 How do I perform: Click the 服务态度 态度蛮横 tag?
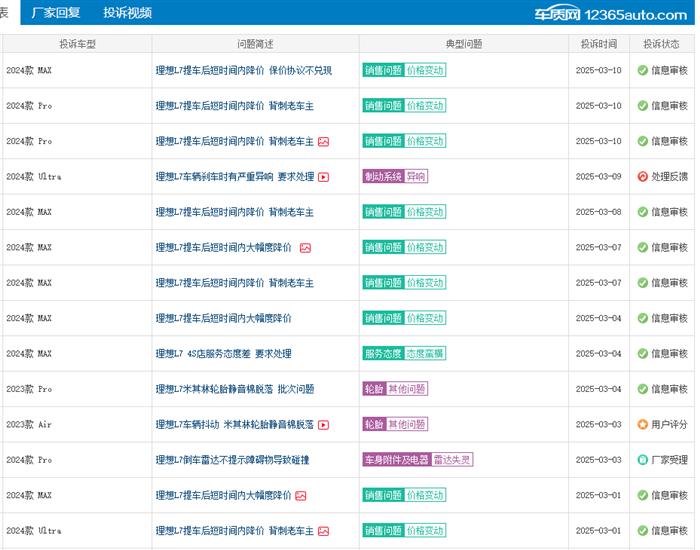[x=404, y=354]
